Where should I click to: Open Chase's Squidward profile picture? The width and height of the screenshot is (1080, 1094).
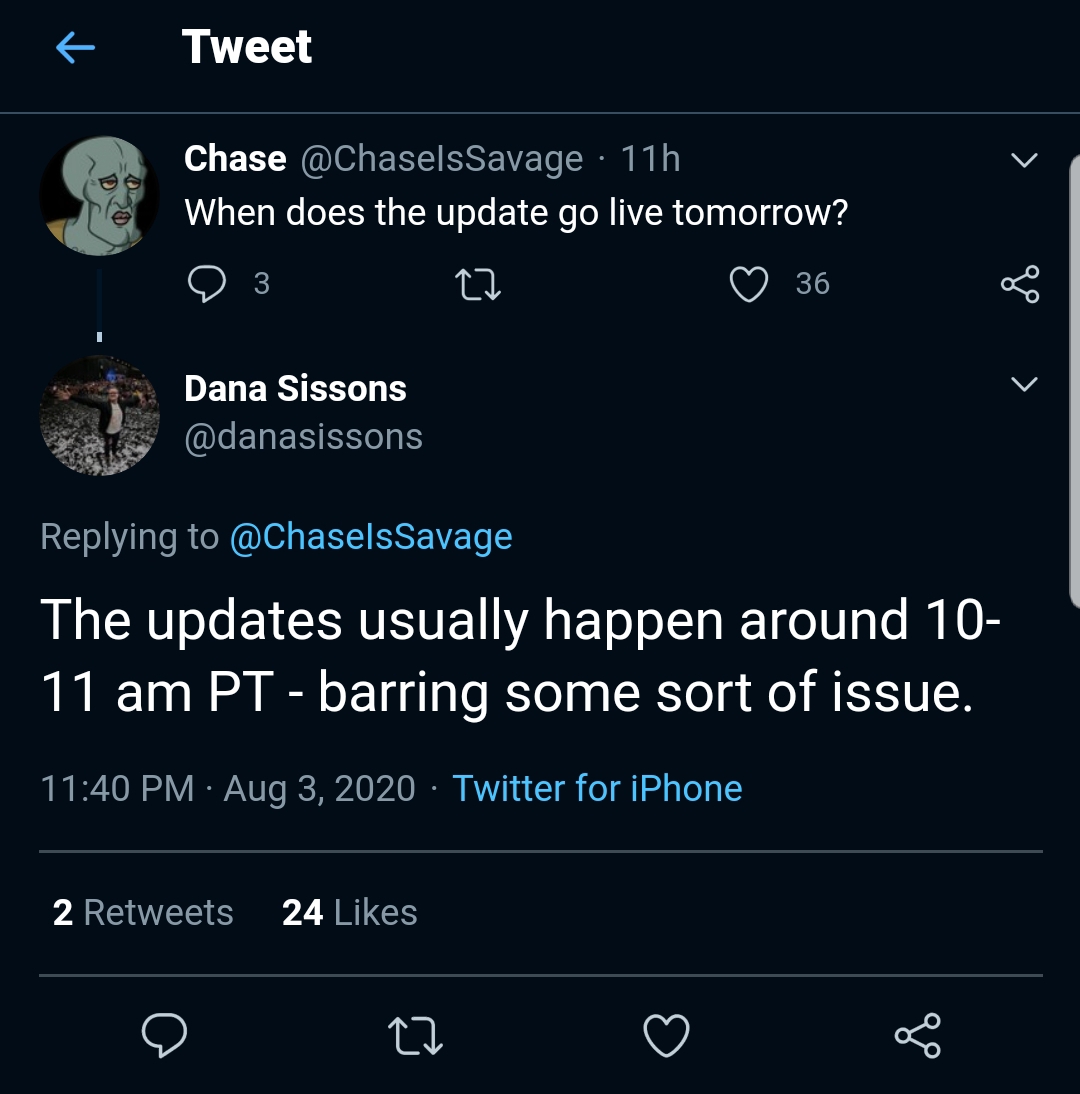coord(99,196)
